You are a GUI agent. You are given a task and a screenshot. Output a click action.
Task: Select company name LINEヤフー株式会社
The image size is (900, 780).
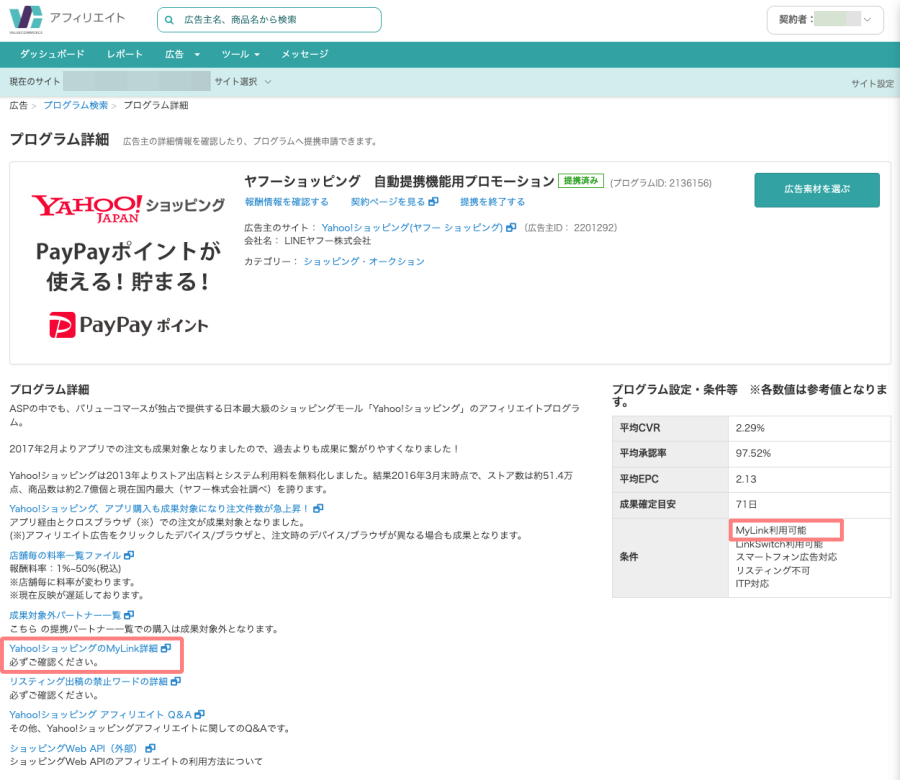[x=328, y=240]
